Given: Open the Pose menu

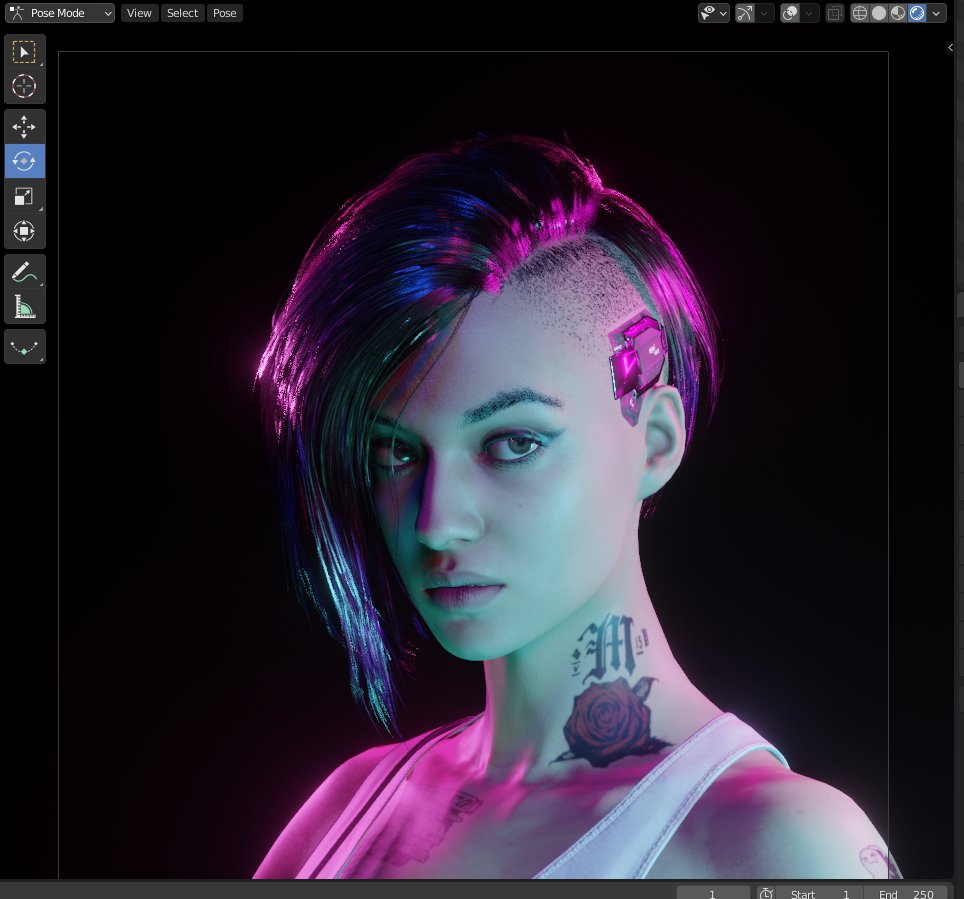Looking at the screenshot, I should tap(224, 13).
